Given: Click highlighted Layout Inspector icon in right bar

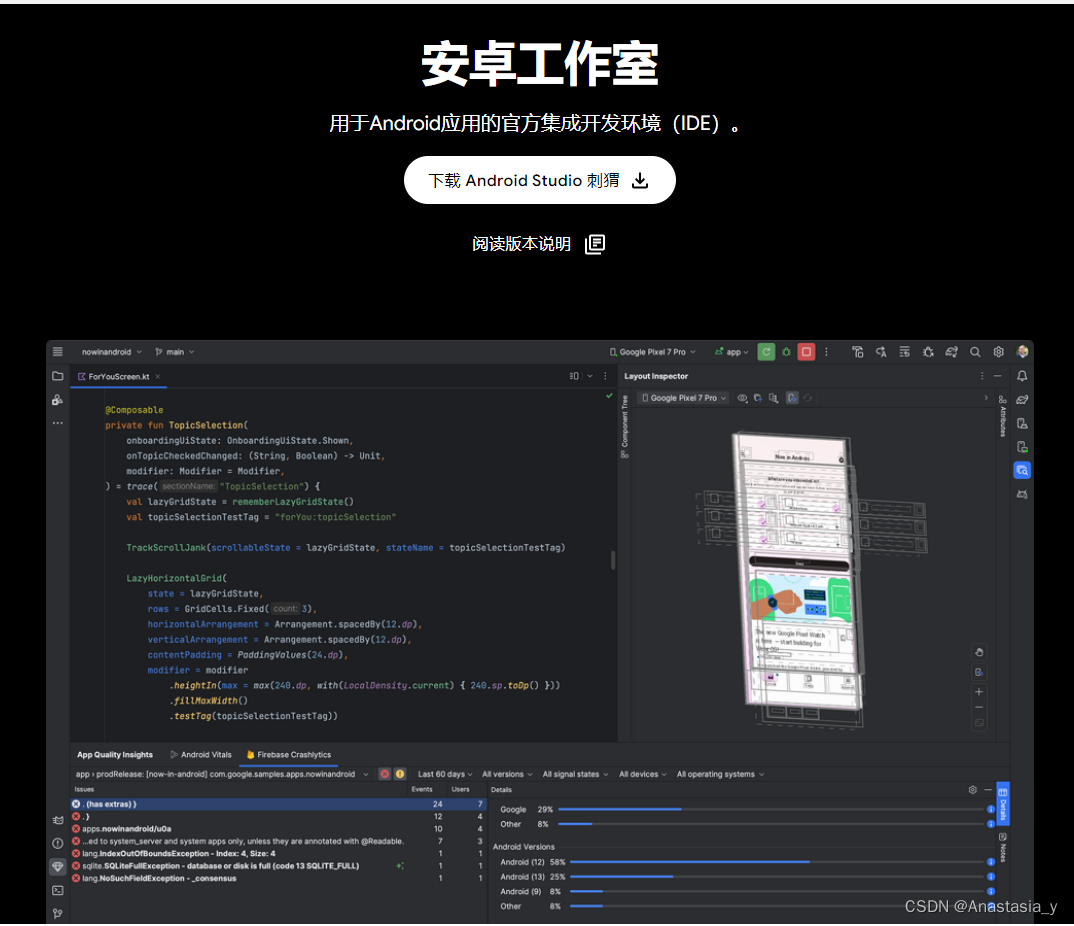Looking at the screenshot, I should pyautogui.click(x=1022, y=470).
